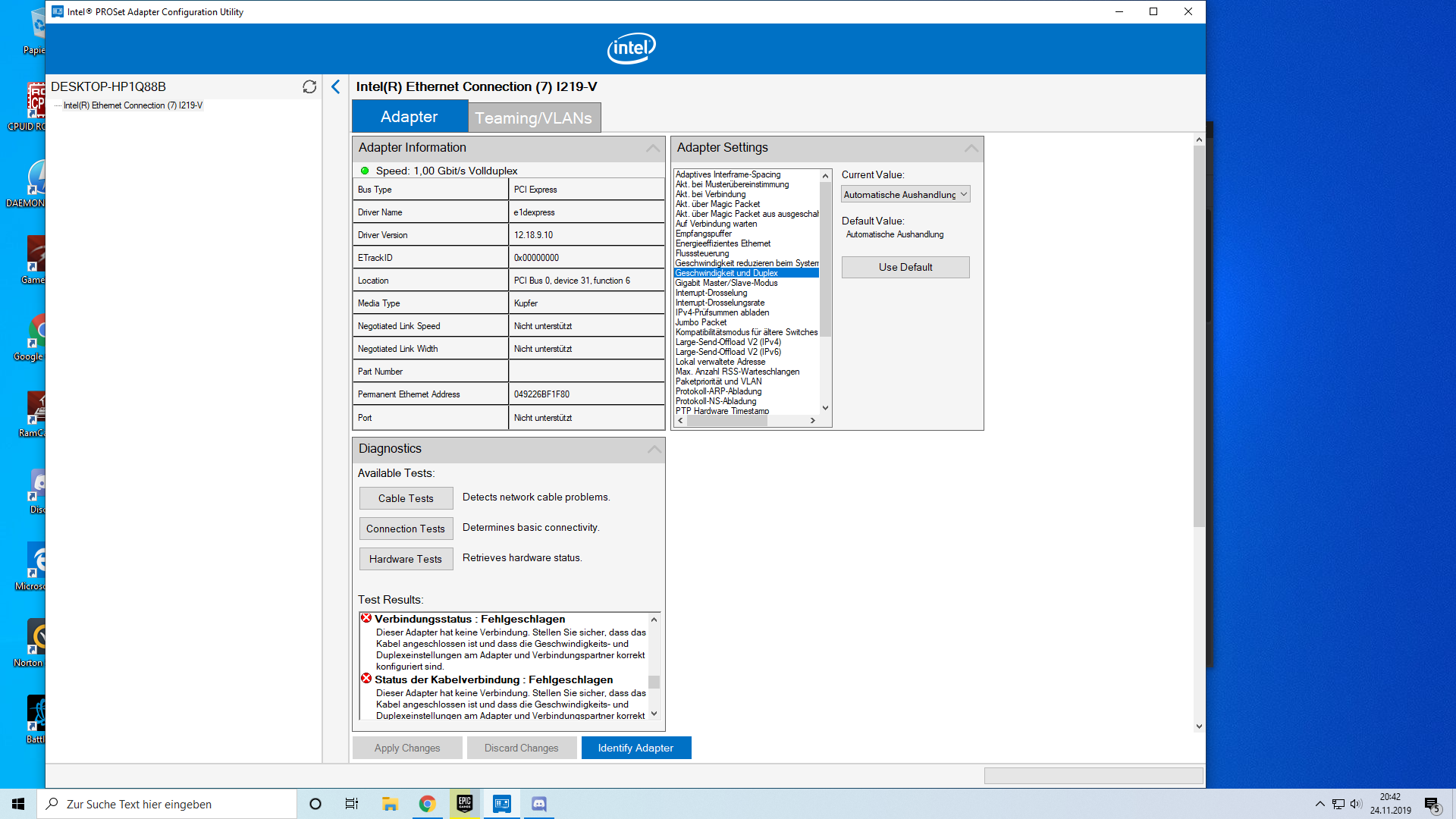Open Discord from the taskbar

(539, 804)
